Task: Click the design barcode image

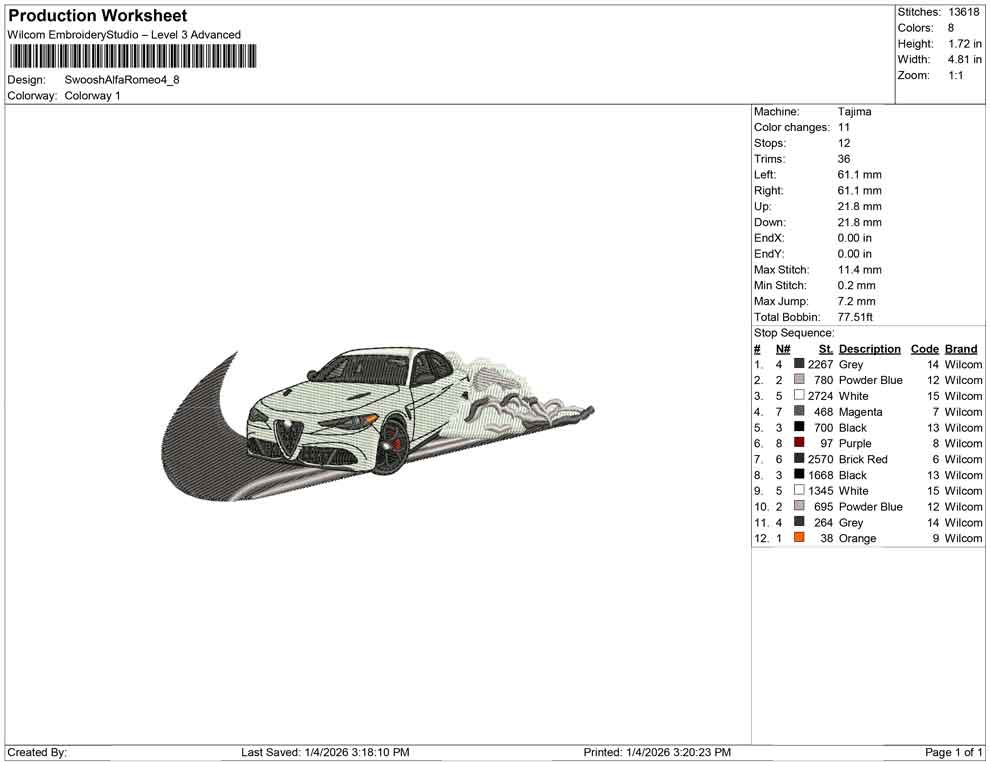Action: (132, 57)
